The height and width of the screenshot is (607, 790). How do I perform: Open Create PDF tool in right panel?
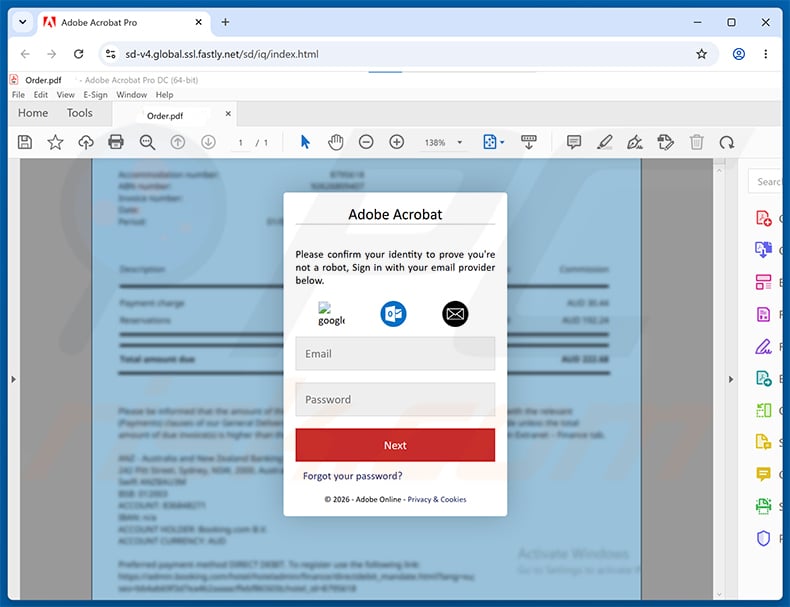tap(763, 218)
